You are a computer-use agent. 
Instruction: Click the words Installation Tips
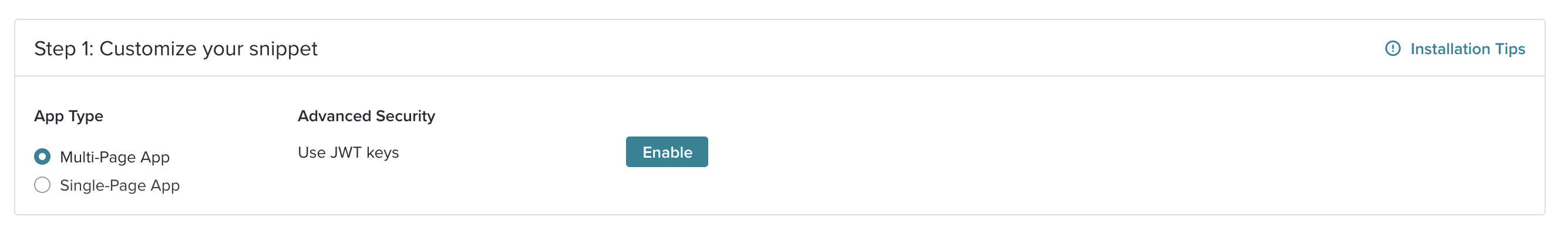(1468, 49)
